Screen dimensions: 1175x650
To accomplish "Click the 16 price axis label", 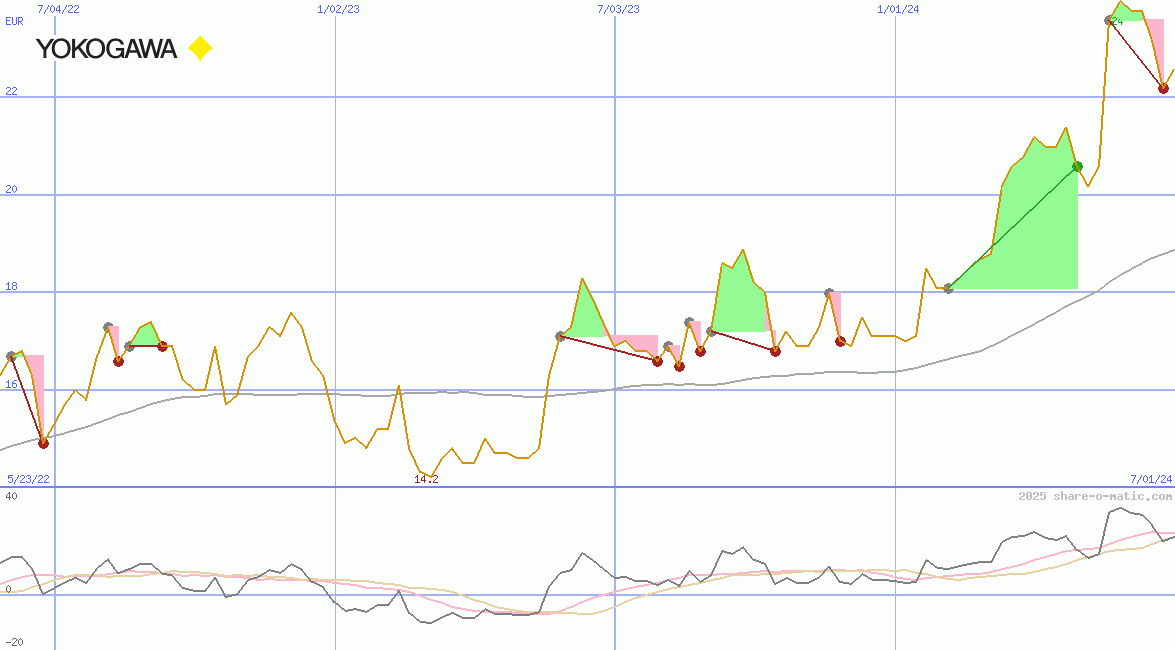I will (11, 385).
